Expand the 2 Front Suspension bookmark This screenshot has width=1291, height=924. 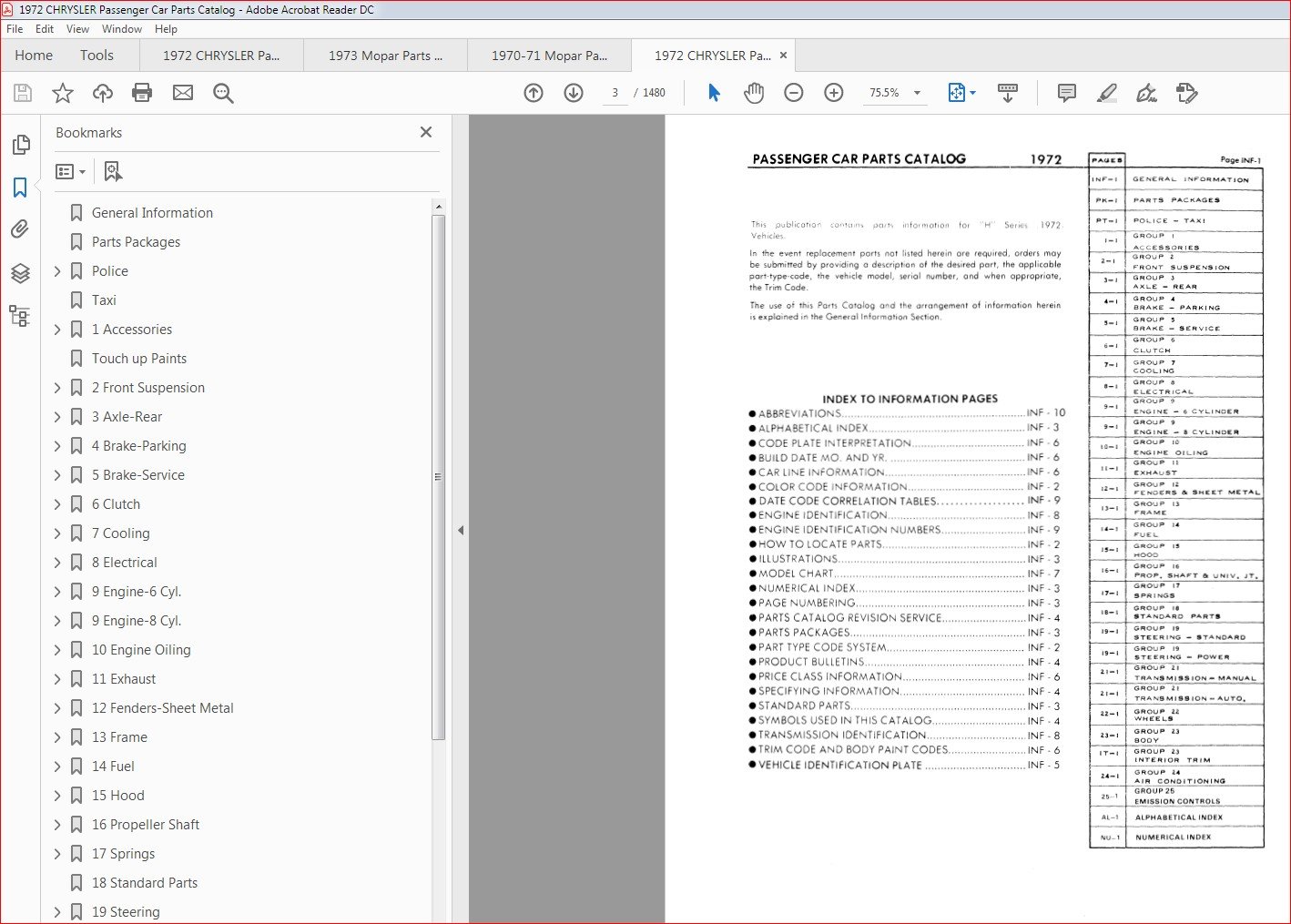pyautogui.click(x=57, y=388)
